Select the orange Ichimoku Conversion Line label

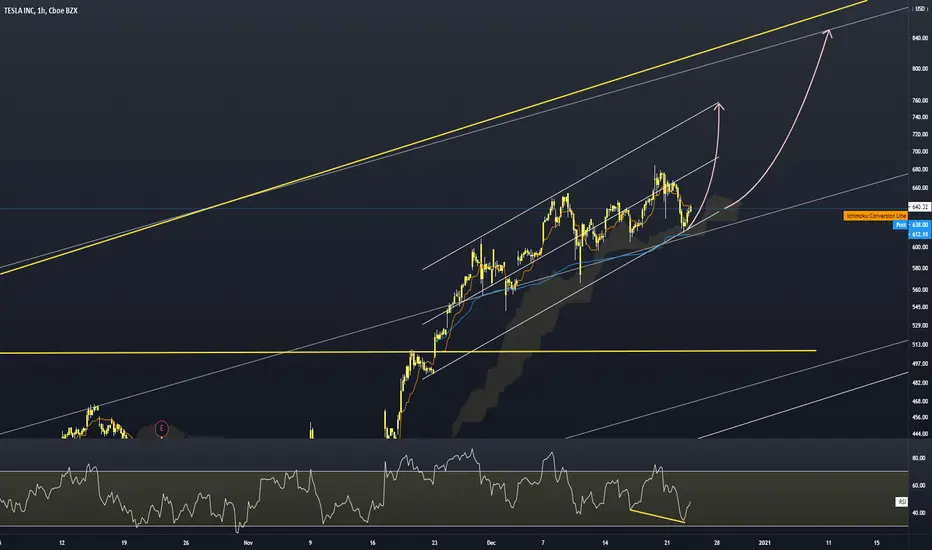click(x=876, y=216)
